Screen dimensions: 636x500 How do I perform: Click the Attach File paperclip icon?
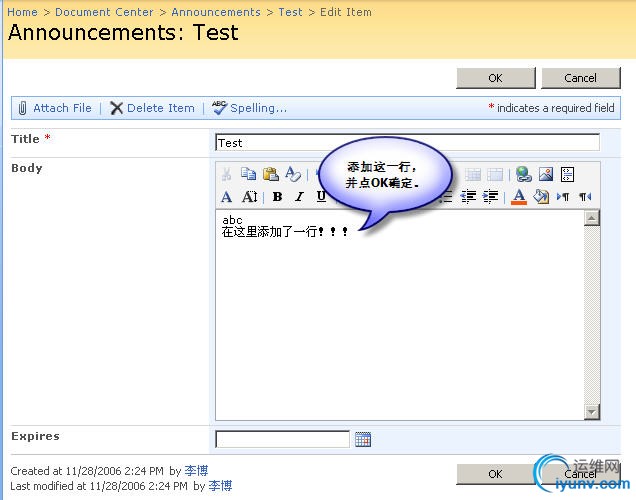click(22, 108)
